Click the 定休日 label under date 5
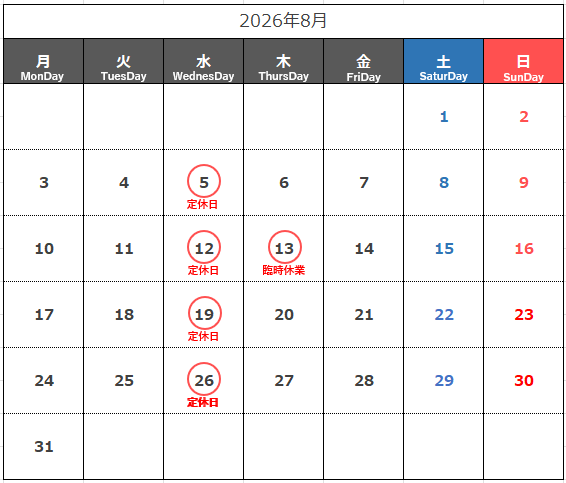The height and width of the screenshot is (483, 566). coord(202,204)
